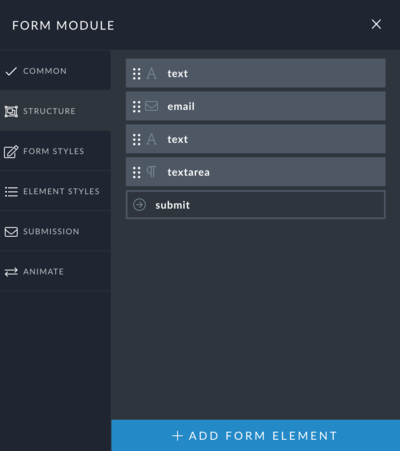Open the Element Styles tab
This screenshot has width=400, height=451.
click(55, 191)
